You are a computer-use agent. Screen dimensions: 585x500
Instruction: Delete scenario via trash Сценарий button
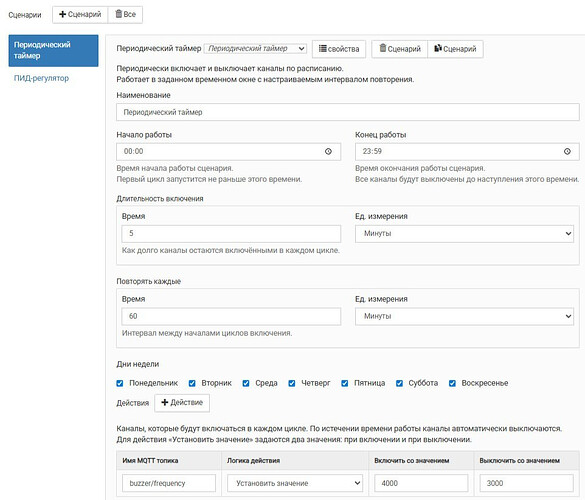(x=400, y=49)
